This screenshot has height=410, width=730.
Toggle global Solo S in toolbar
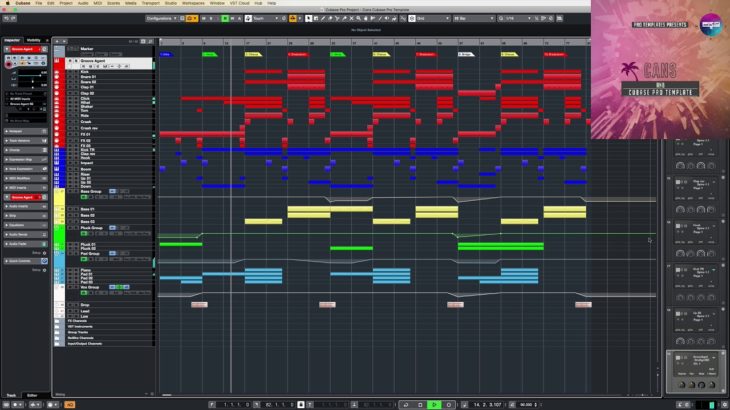(x=211, y=18)
